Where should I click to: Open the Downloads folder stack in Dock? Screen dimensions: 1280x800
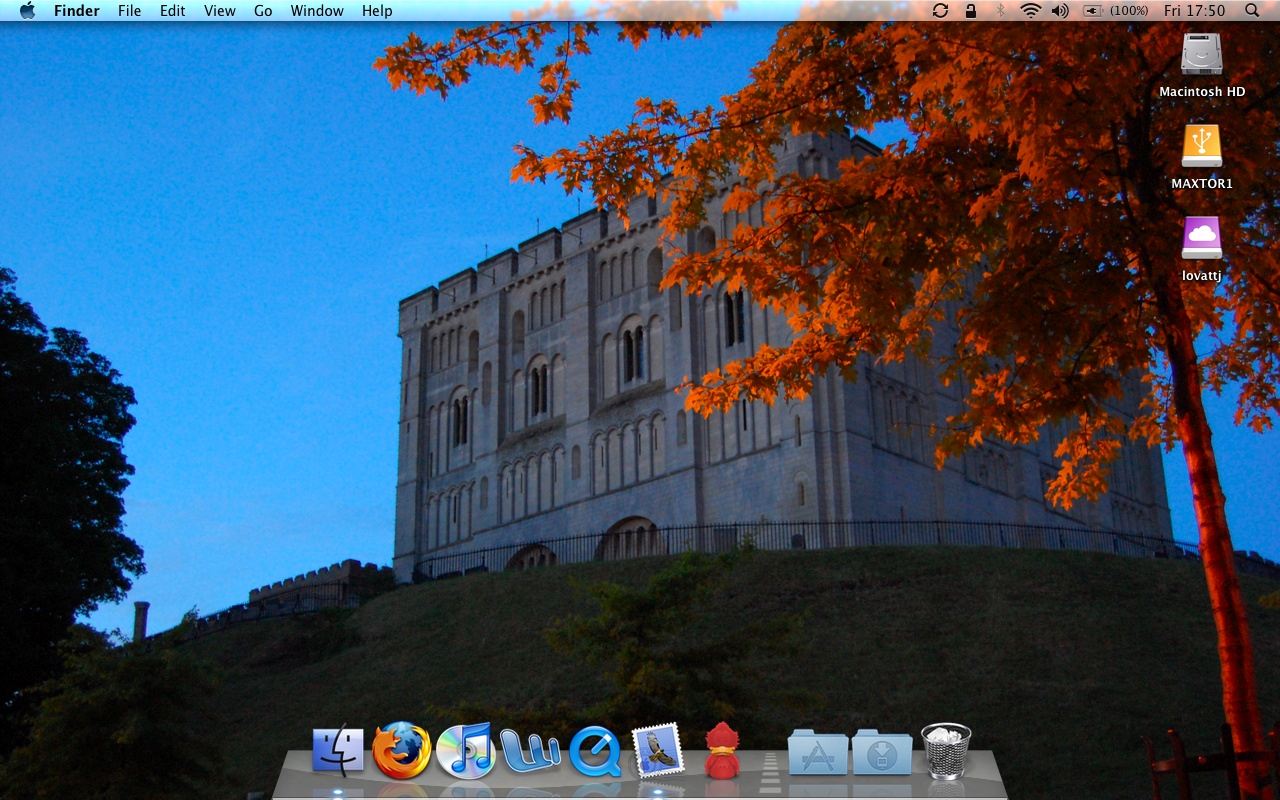[x=882, y=752]
